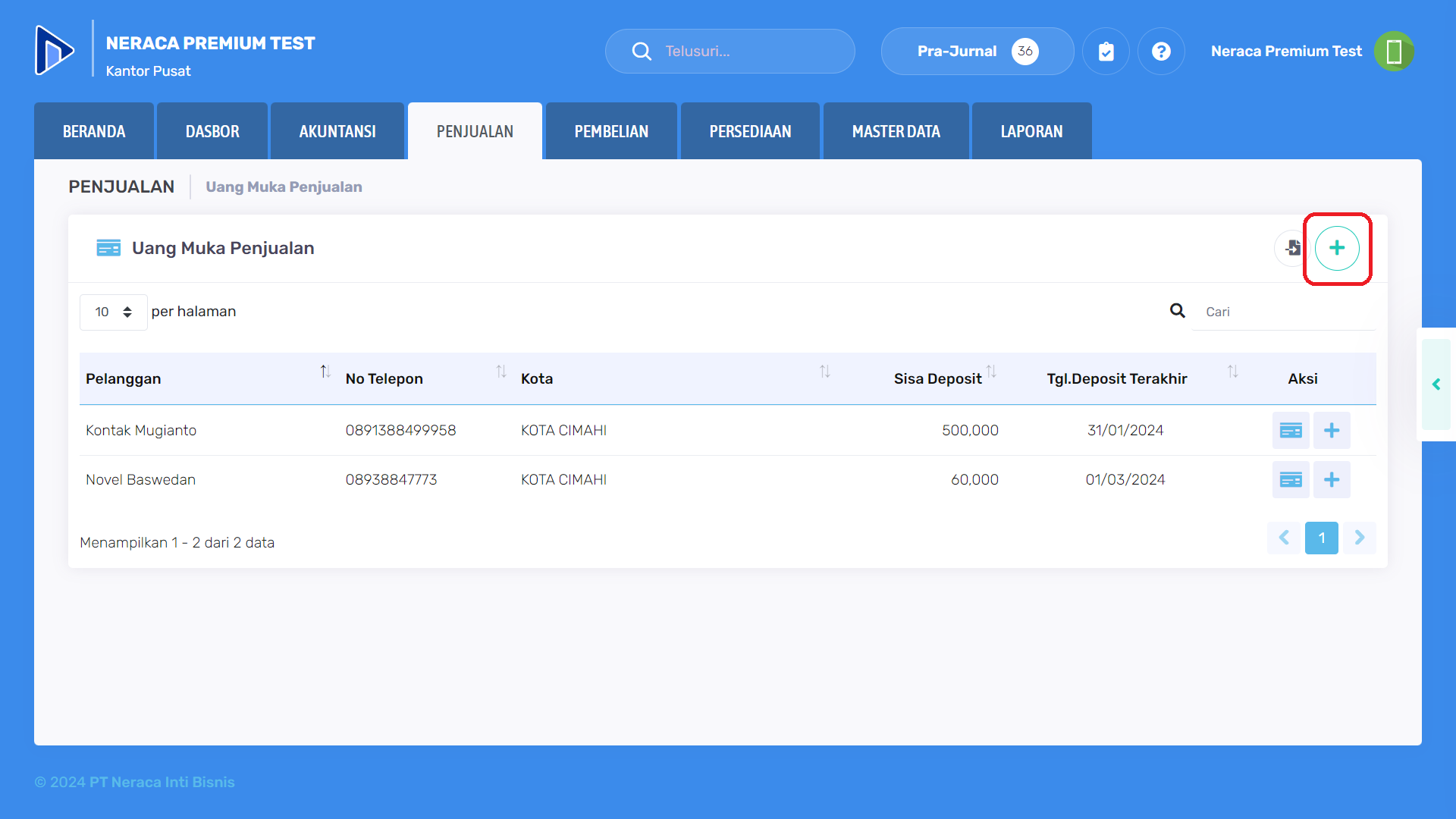Screen dimensions: 1456x819
Task: Click the Kantor Pusat branch label
Action: pos(148,71)
